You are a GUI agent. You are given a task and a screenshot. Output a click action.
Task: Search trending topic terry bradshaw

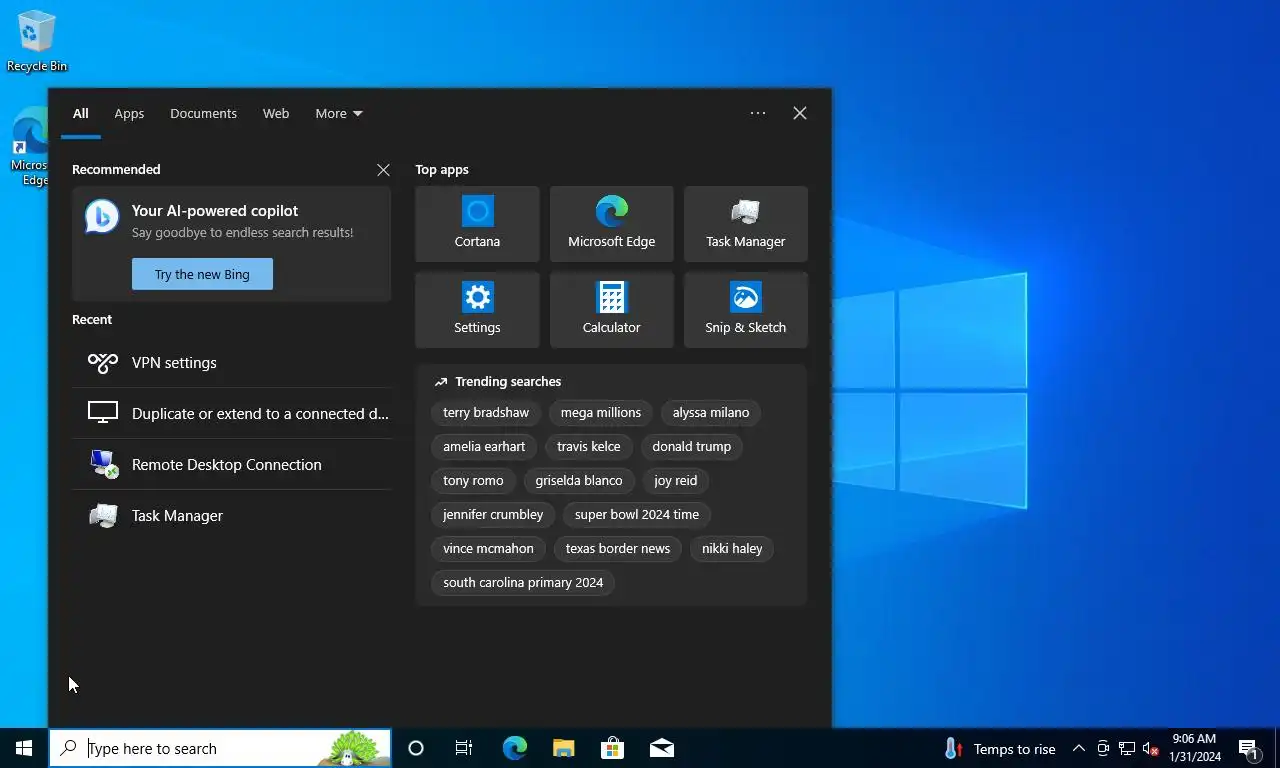(486, 413)
